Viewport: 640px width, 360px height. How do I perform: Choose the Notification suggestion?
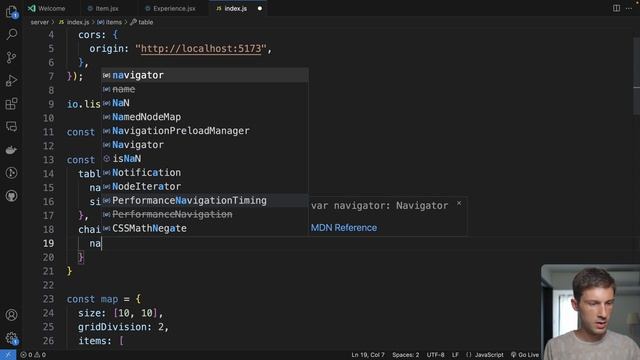(x=205, y=172)
